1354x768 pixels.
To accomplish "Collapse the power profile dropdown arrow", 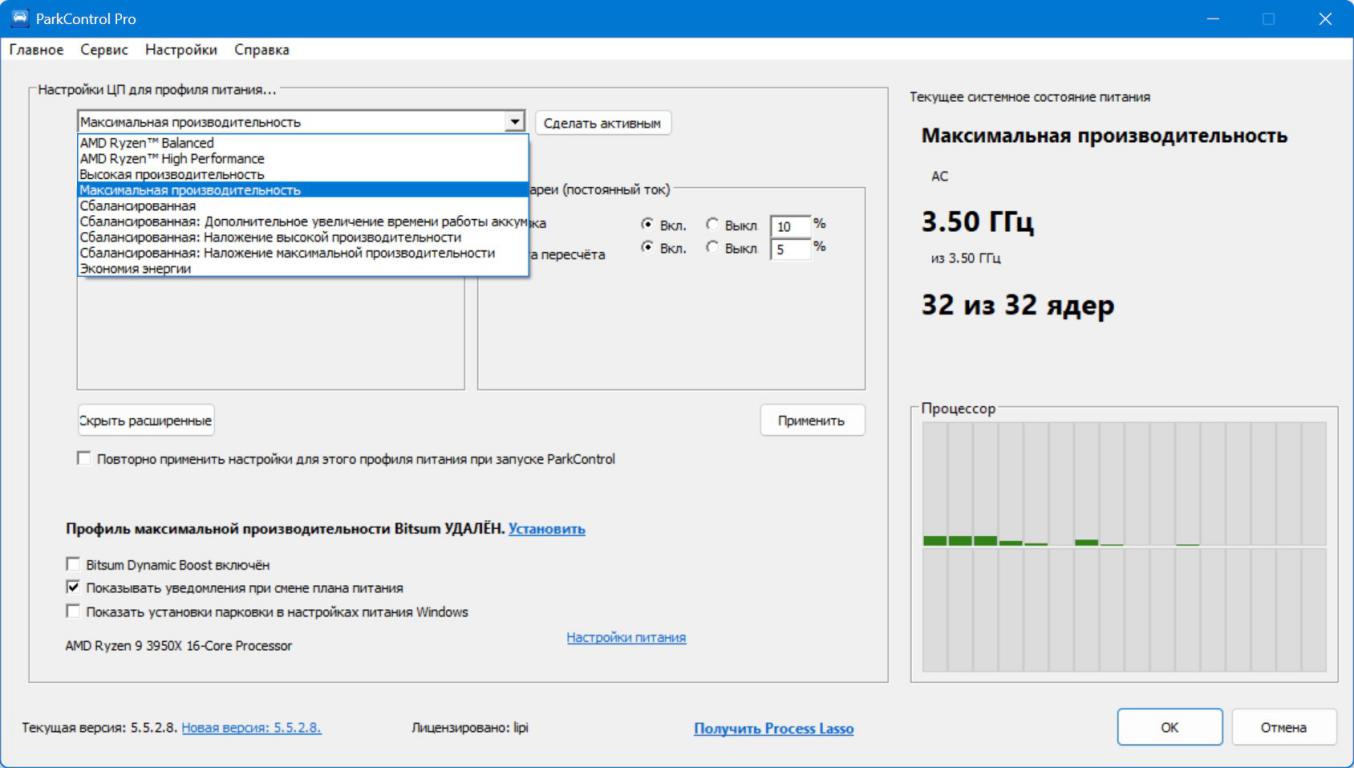I will [x=515, y=122].
